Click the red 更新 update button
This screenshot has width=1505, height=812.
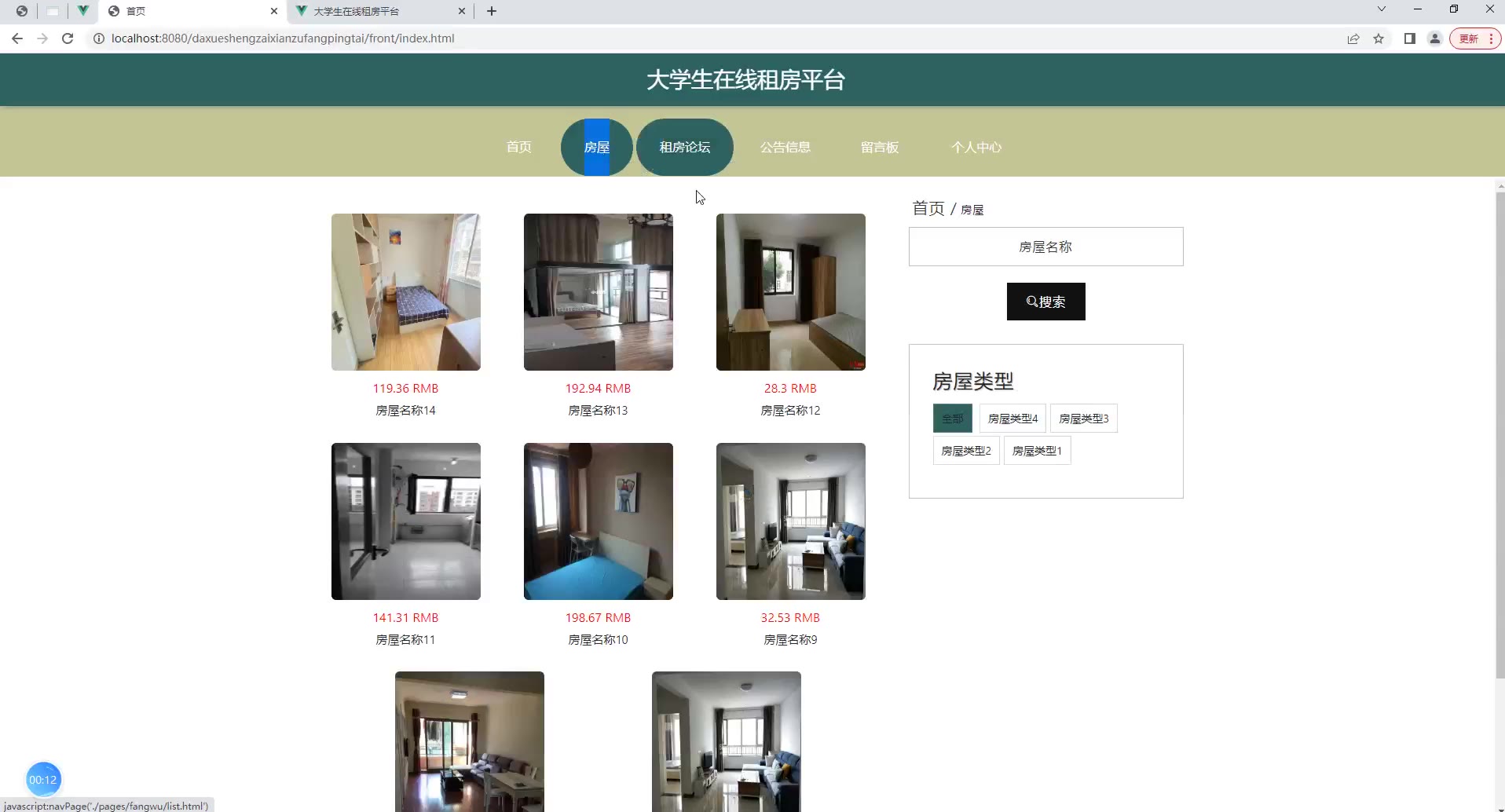[1475, 38]
